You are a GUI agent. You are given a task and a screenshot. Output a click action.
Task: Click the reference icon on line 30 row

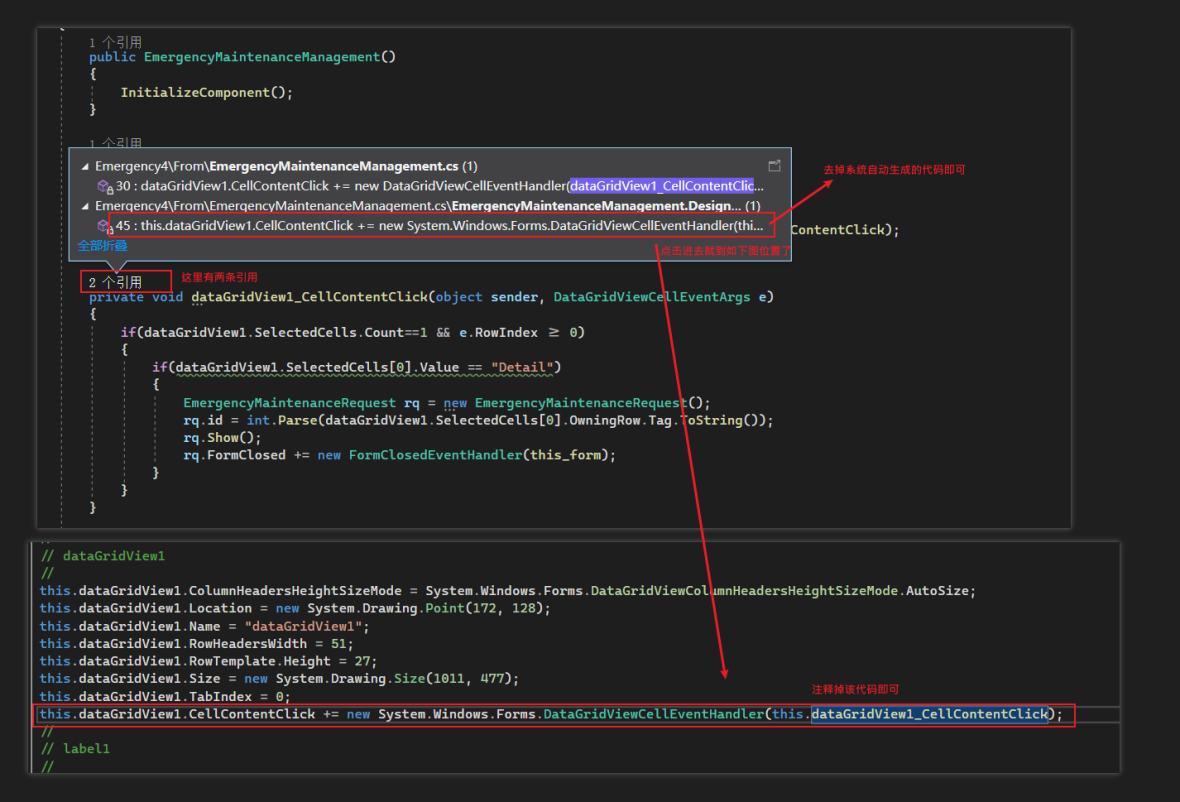[x=105, y=186]
